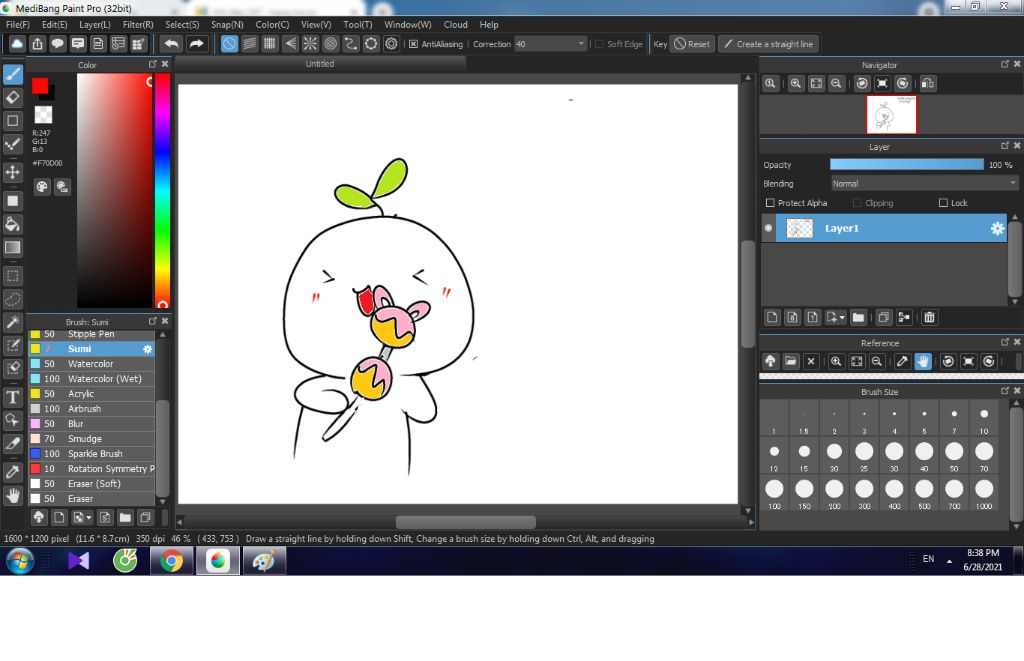1024x661 pixels.
Task: Select the Lasso tool
Action: (12, 299)
